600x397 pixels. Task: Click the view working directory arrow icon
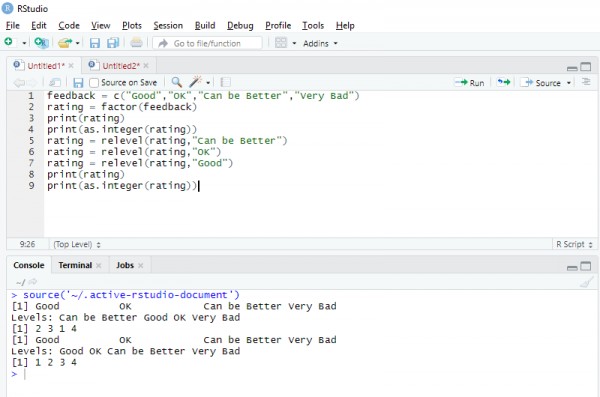point(33,282)
